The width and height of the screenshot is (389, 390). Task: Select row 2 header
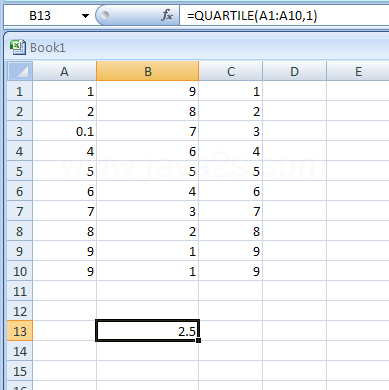coord(20,111)
